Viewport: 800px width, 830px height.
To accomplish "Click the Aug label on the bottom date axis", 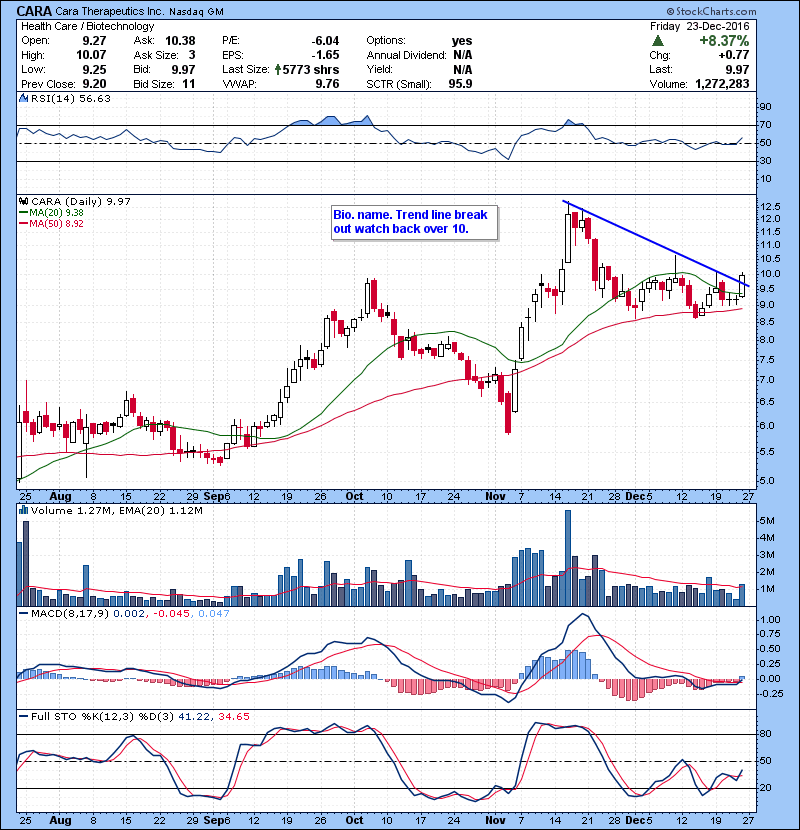I will 60,820.
